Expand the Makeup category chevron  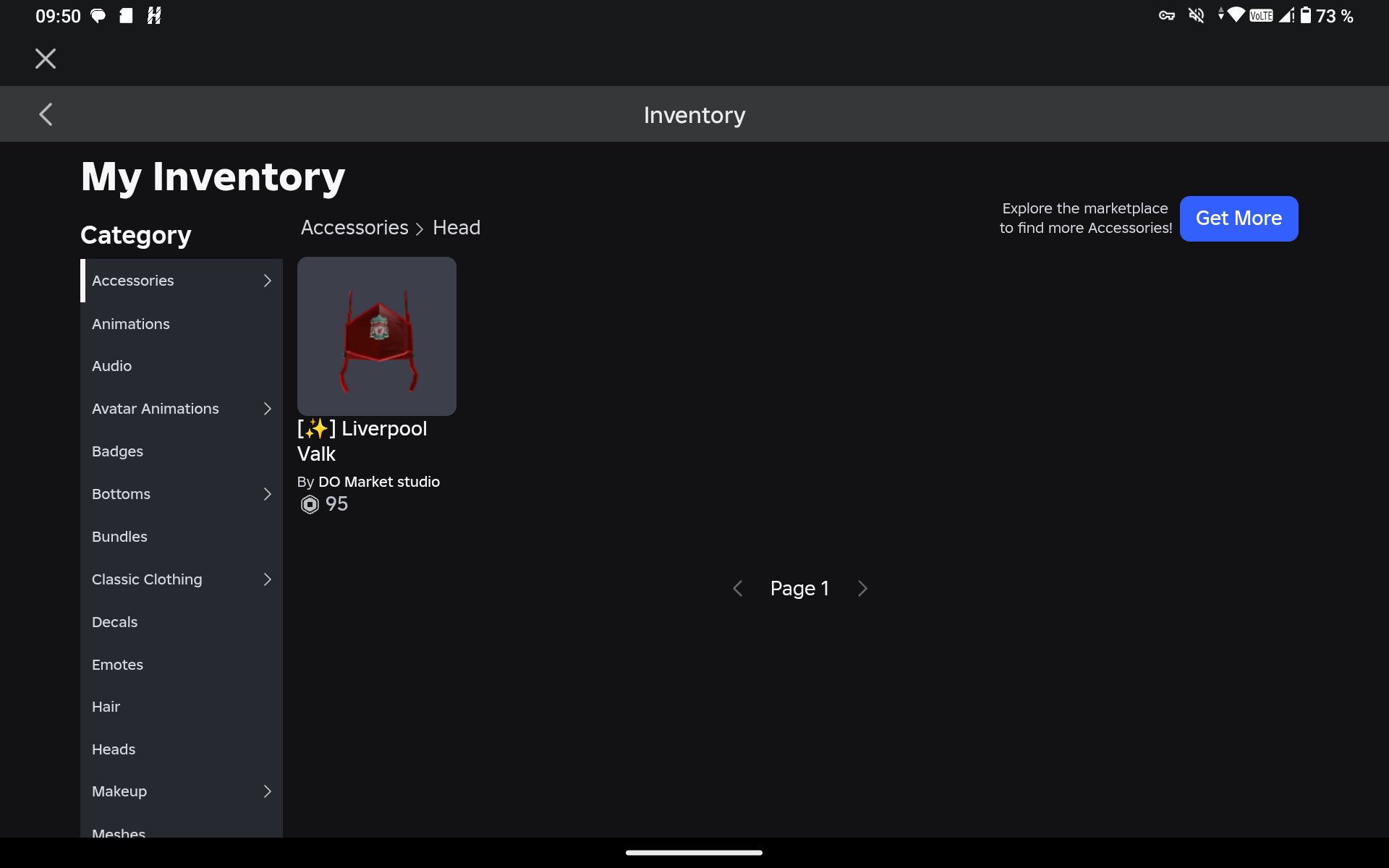click(267, 791)
